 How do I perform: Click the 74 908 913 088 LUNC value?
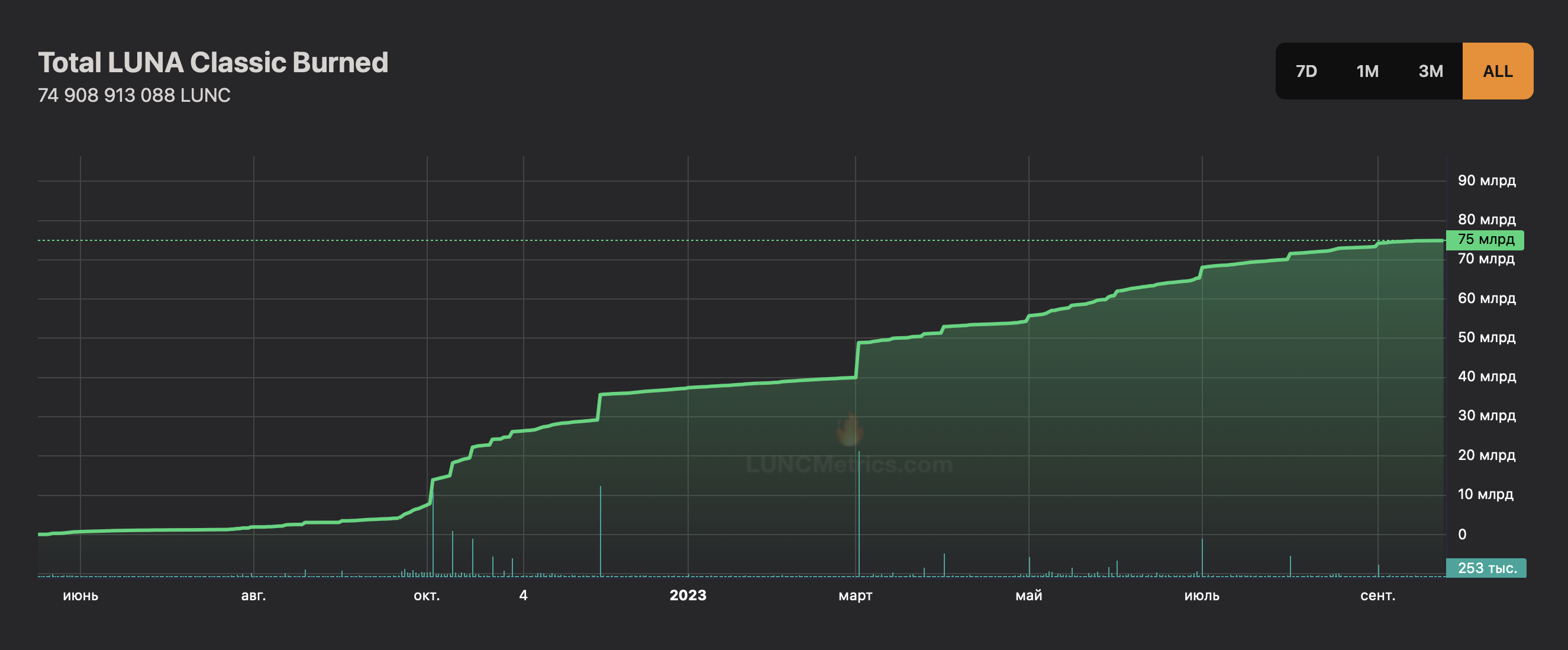tap(134, 95)
